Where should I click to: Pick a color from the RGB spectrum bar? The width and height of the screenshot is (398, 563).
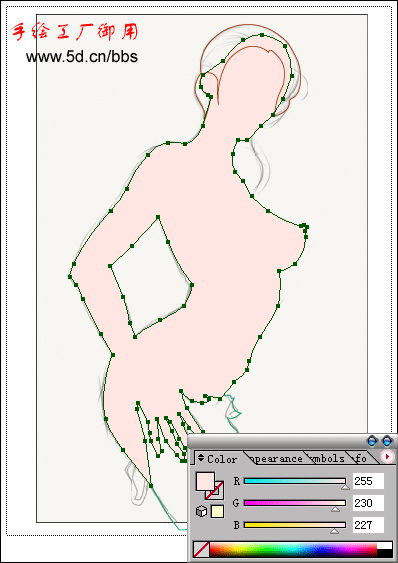tap(293, 549)
